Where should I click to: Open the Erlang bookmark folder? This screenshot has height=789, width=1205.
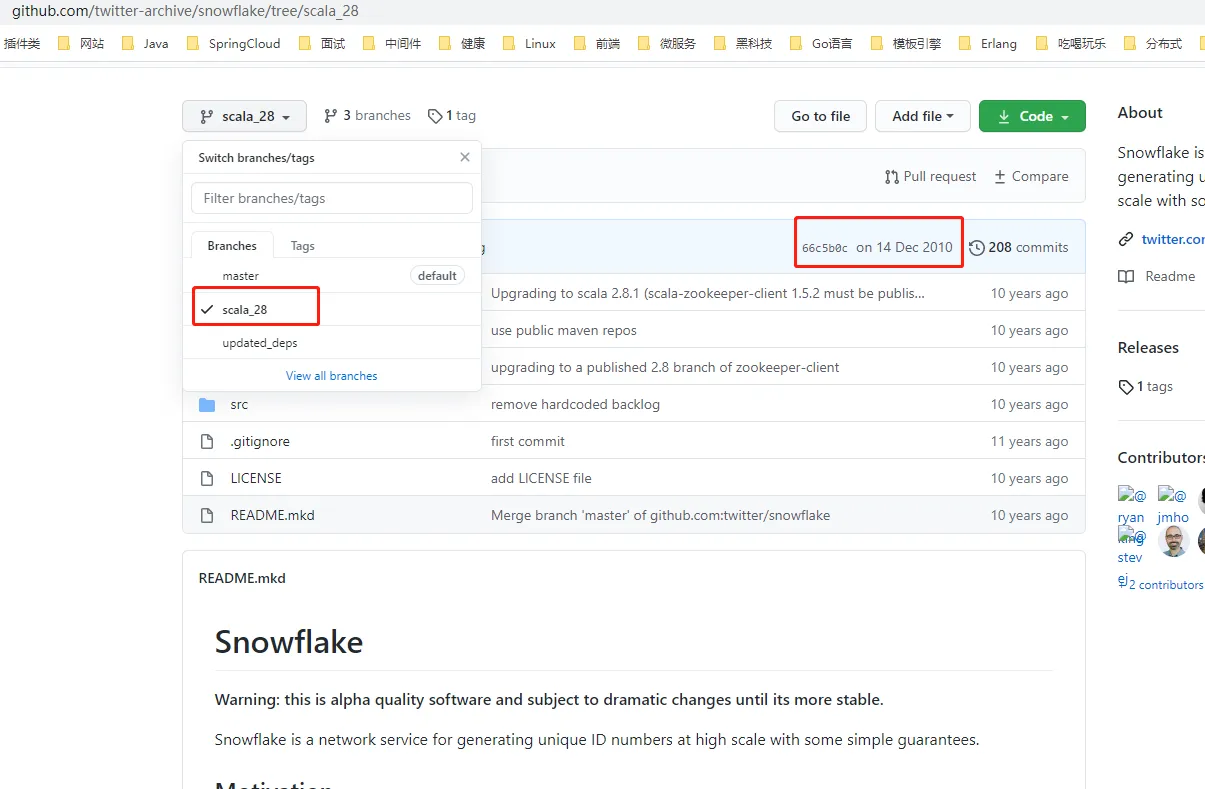click(x=987, y=43)
